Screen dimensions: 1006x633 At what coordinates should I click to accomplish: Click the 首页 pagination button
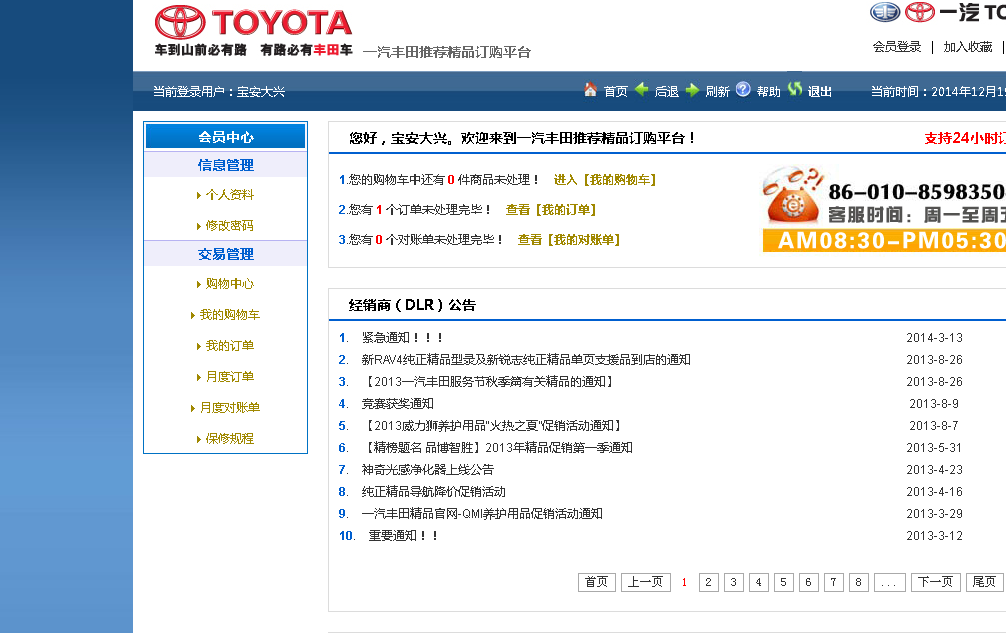[x=597, y=582]
